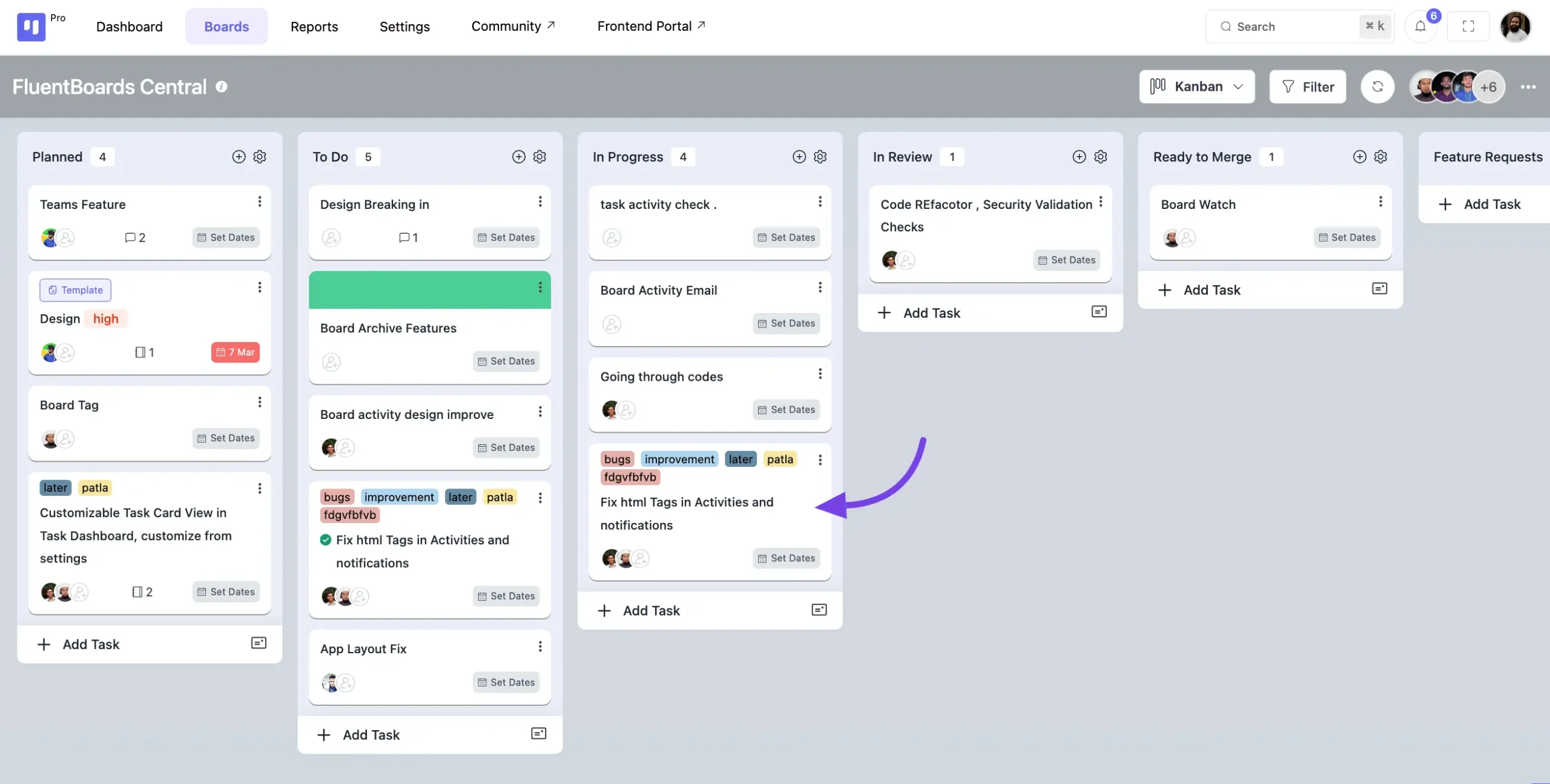1550x784 pixels.
Task: Open three-dot menu on Code REfacotor card
Action: (x=1101, y=202)
